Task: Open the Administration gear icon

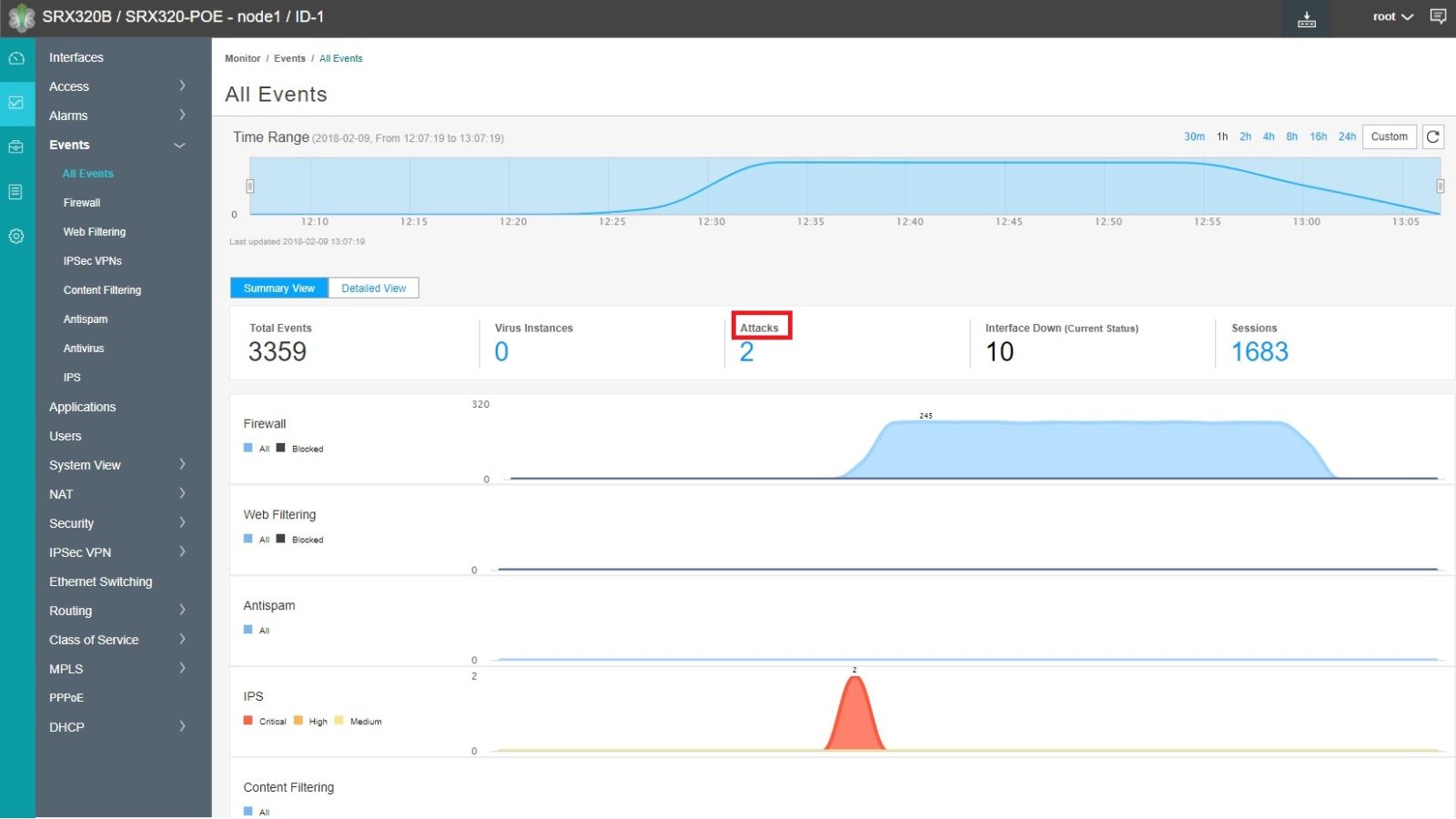Action: [x=16, y=236]
